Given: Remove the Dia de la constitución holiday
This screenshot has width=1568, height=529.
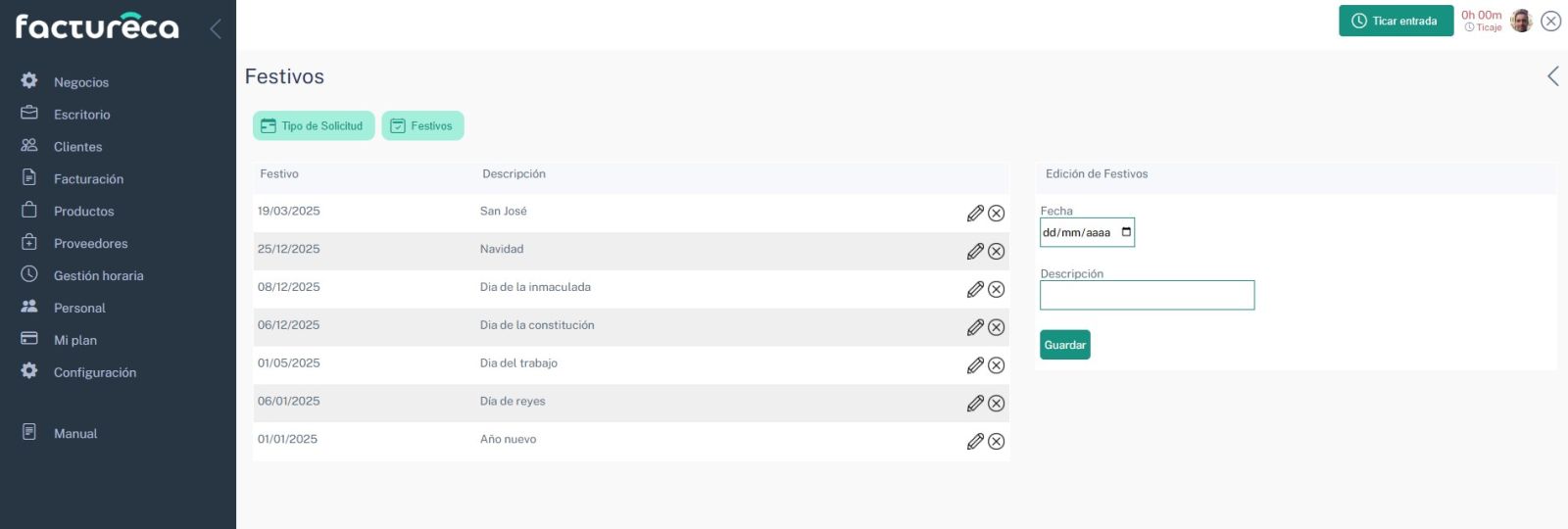Looking at the screenshot, I should pos(996,328).
